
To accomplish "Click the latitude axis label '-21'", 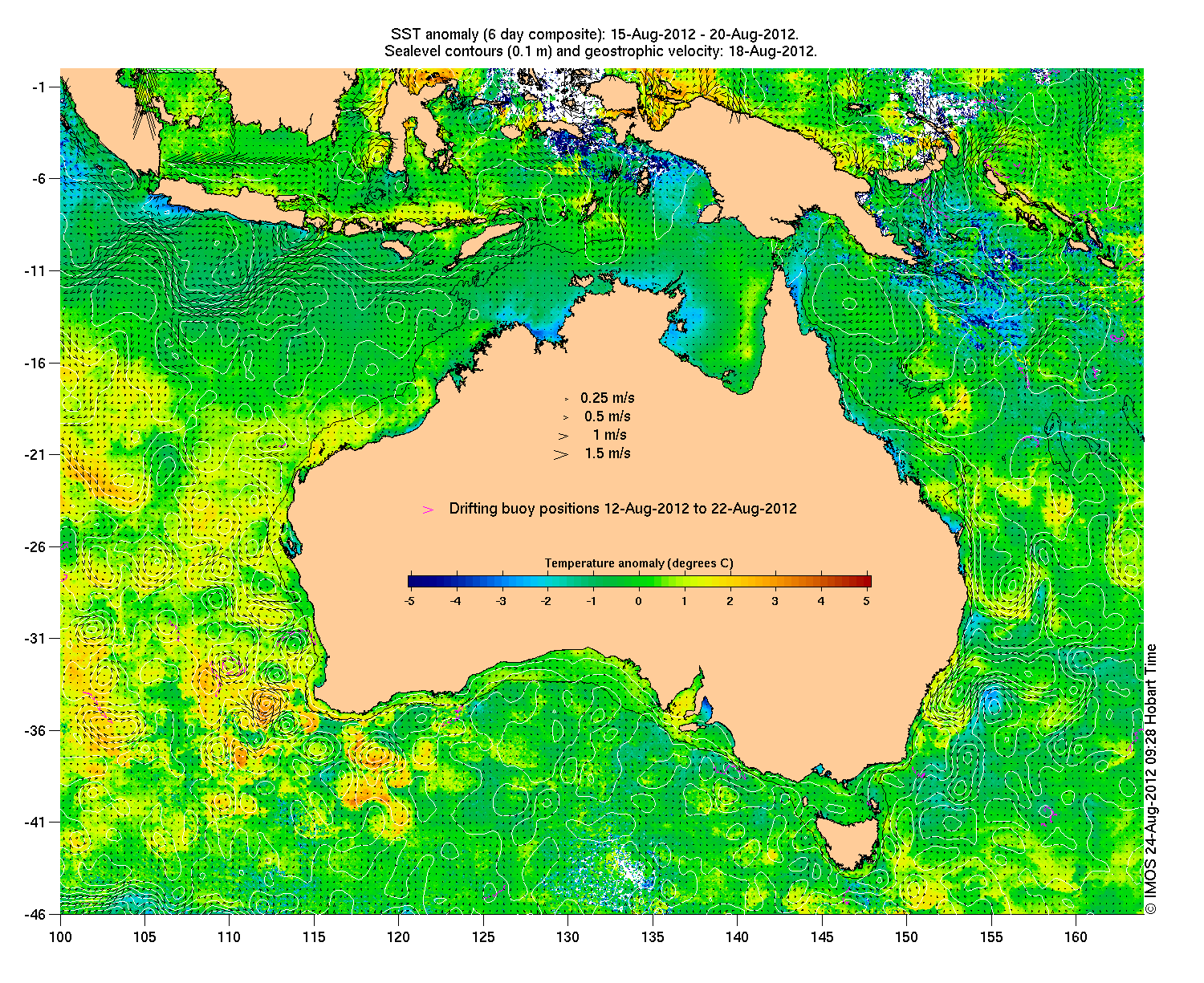I will 35,455.
